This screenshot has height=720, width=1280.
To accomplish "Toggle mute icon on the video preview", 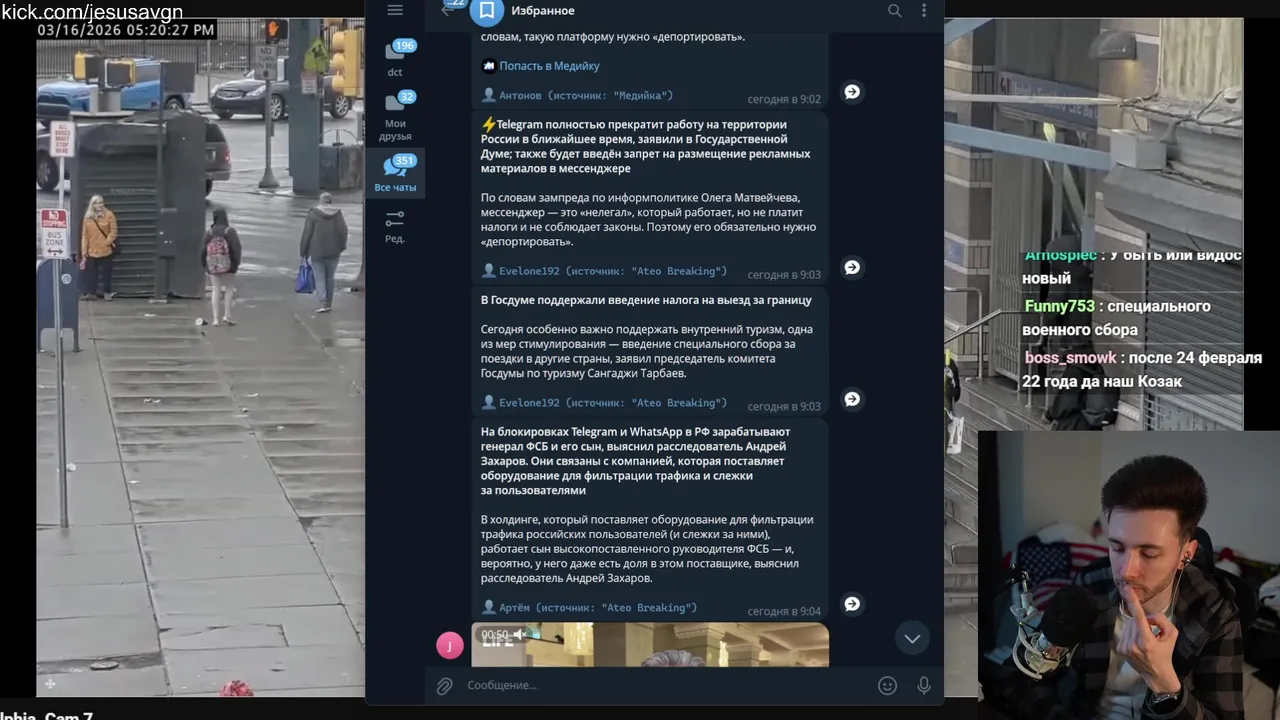I will (x=520, y=635).
